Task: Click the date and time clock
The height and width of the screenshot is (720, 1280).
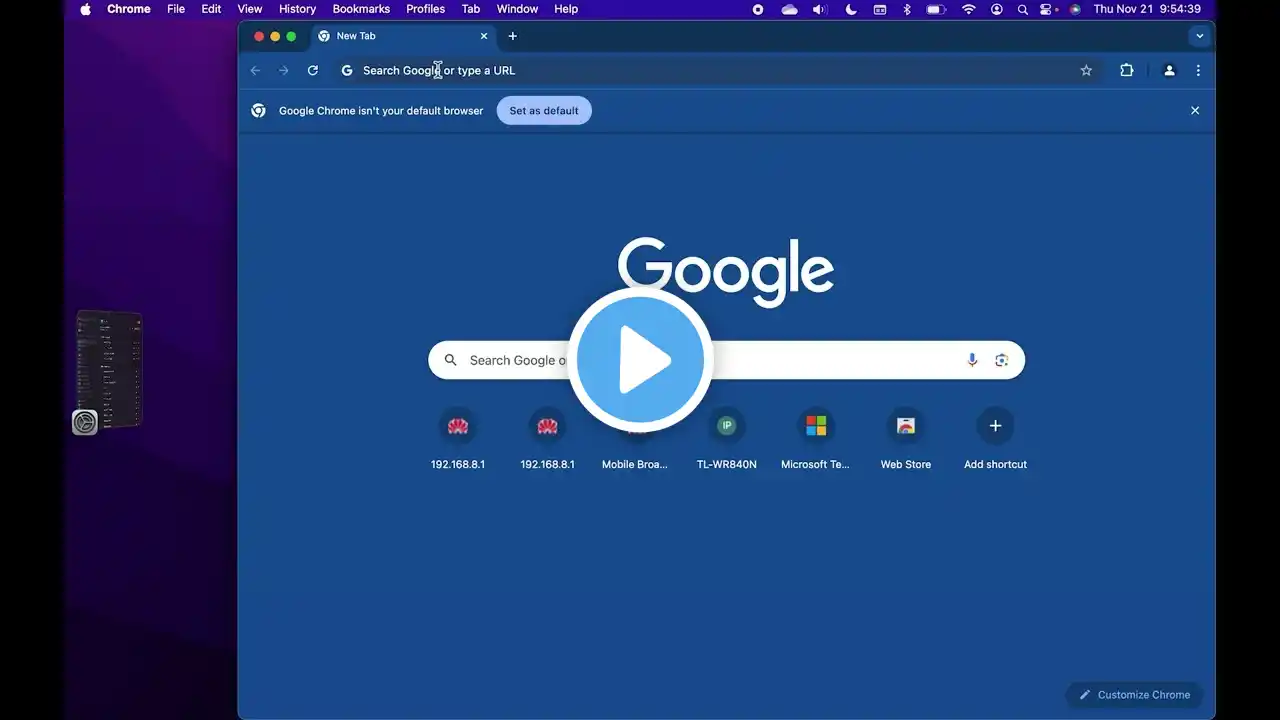Action: coord(1147,9)
